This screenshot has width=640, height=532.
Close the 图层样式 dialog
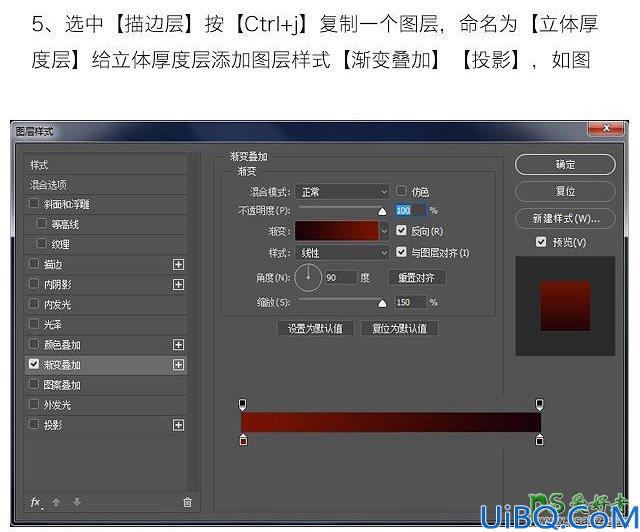tap(606, 128)
